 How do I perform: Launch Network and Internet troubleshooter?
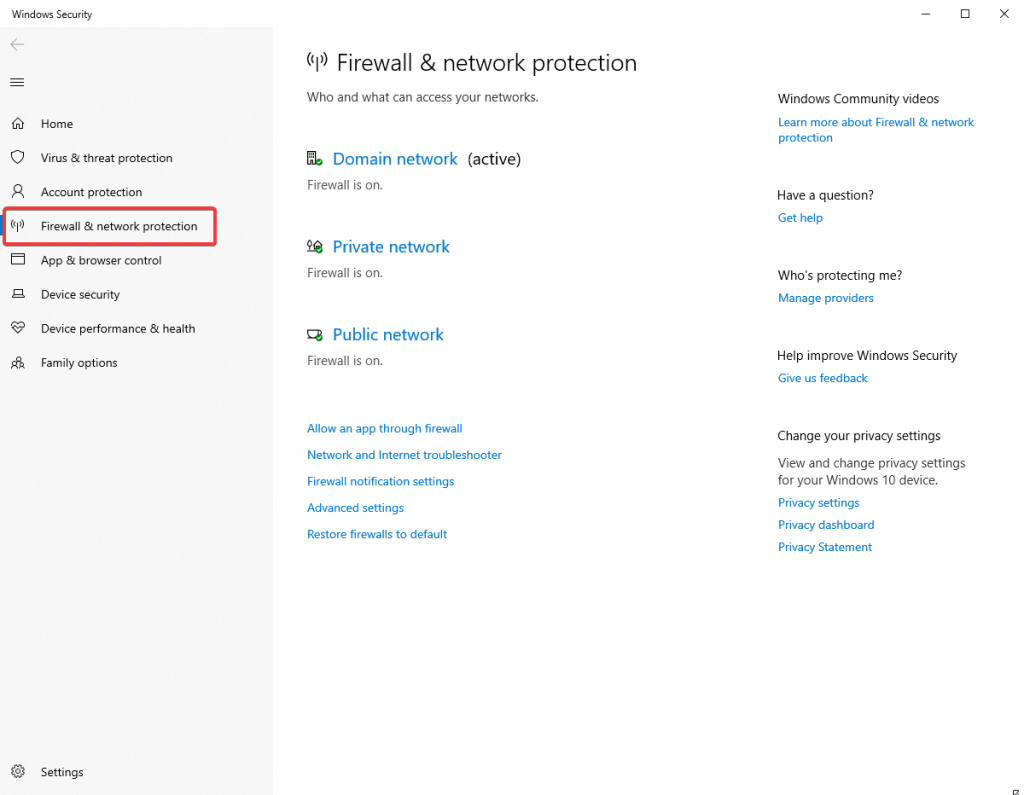pyautogui.click(x=404, y=455)
